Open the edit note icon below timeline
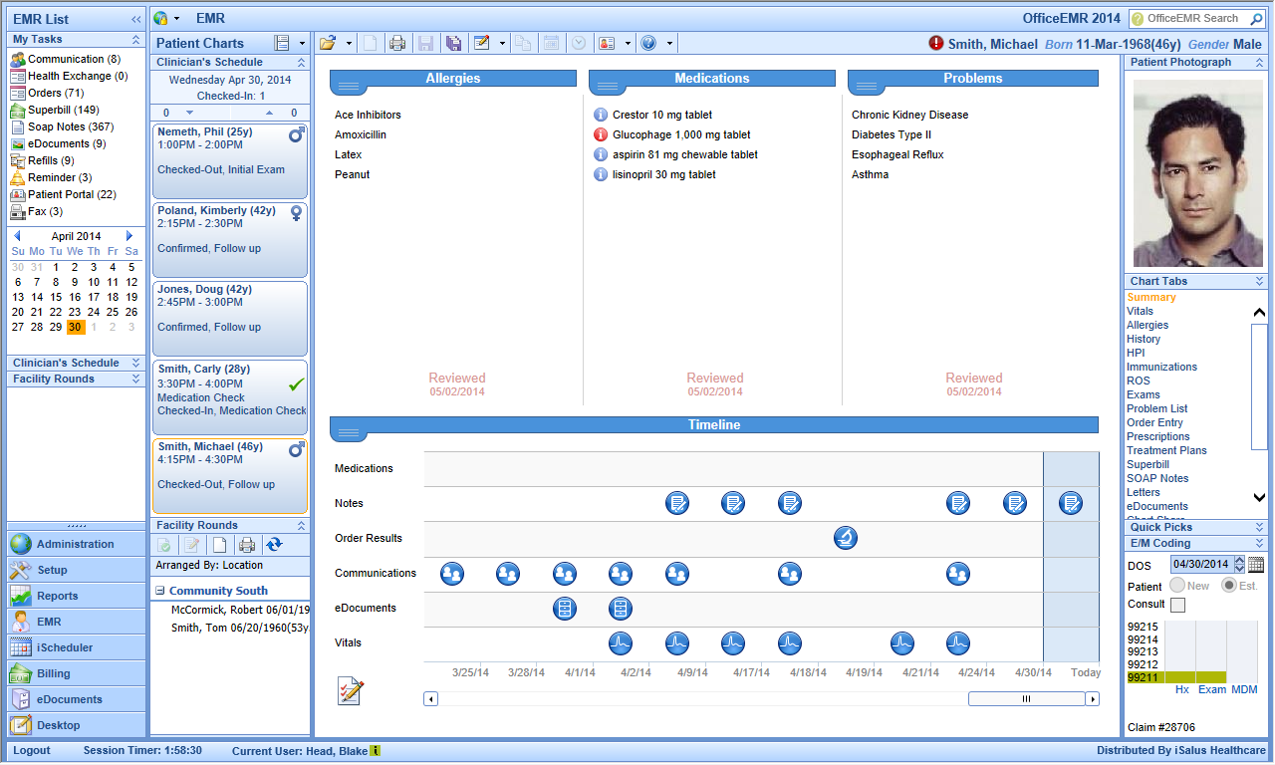 (351, 690)
